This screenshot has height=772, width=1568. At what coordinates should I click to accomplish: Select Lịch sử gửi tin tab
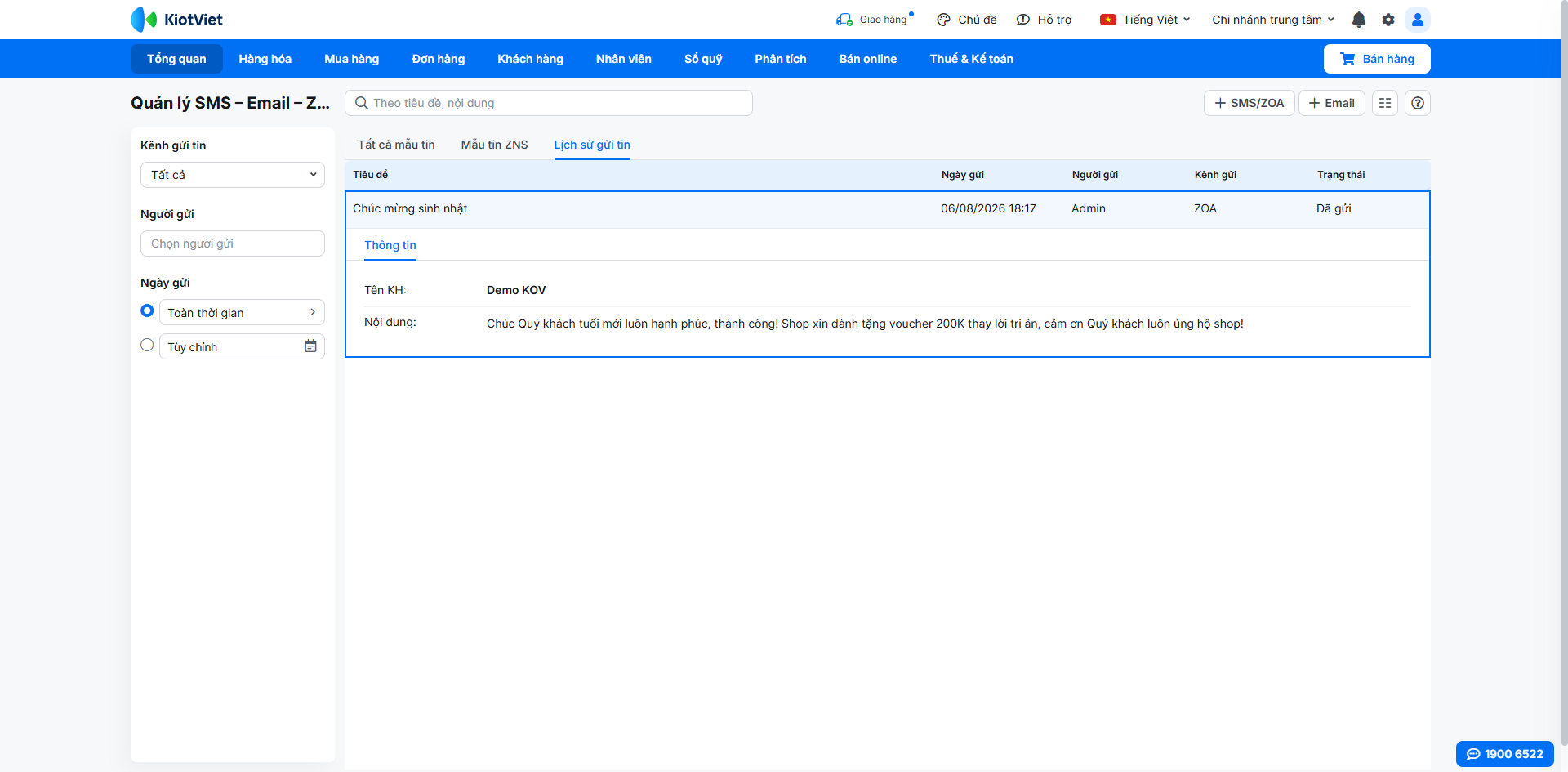tap(592, 145)
